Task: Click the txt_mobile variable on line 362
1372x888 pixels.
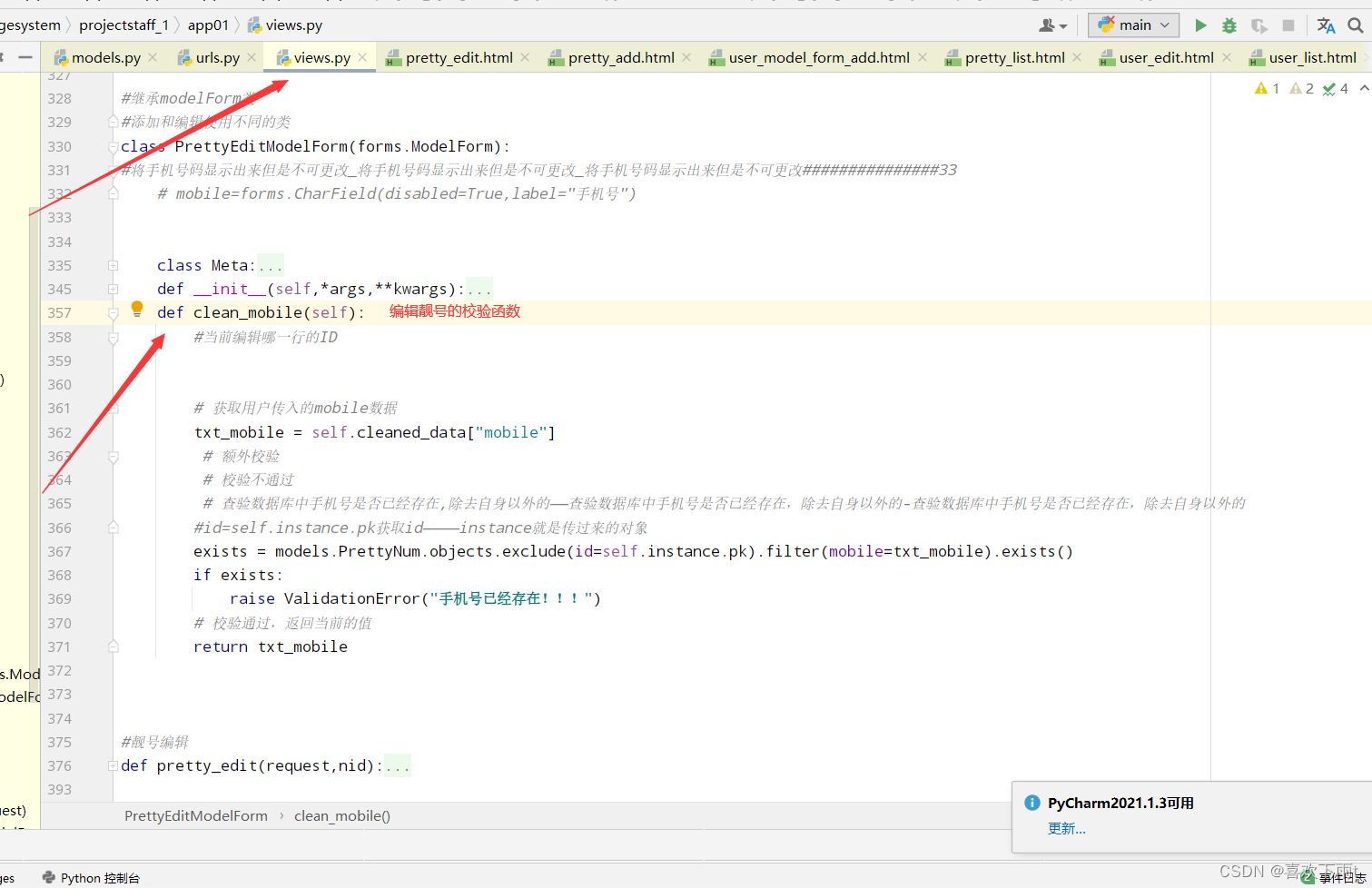Action: coord(239,432)
